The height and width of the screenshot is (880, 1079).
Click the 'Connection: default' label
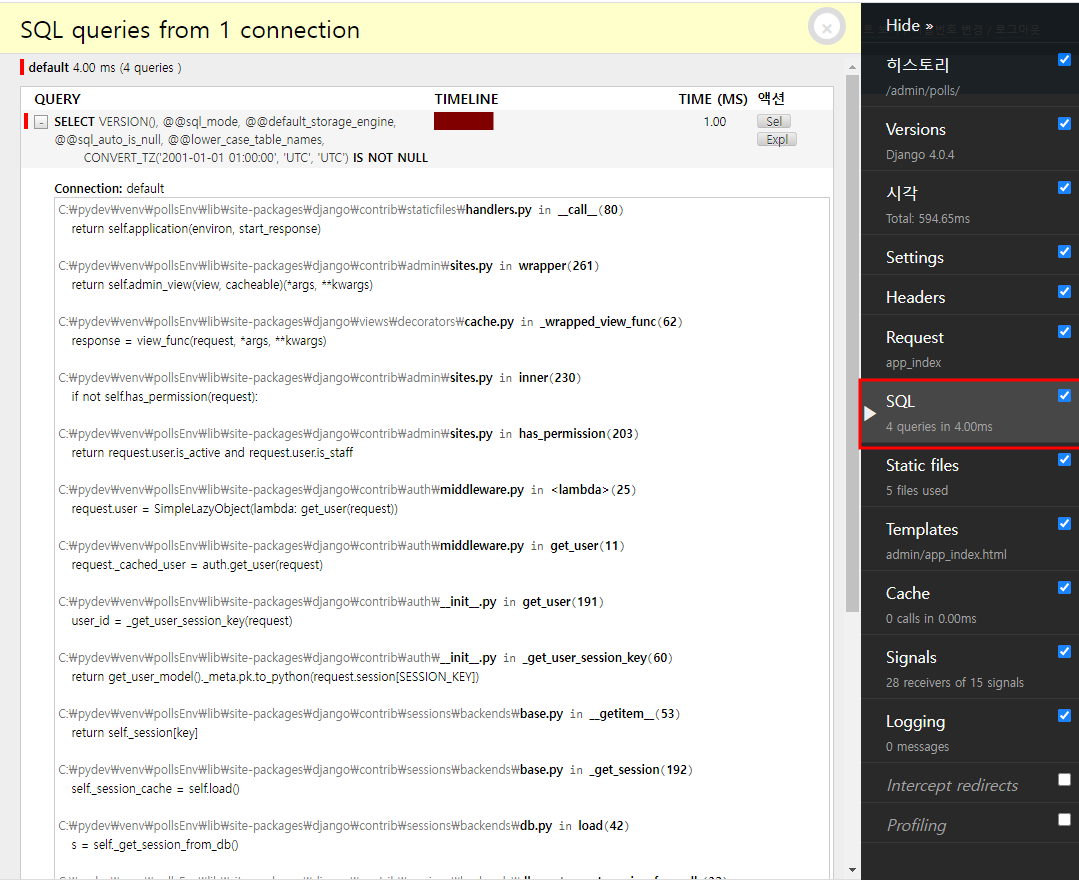click(109, 189)
